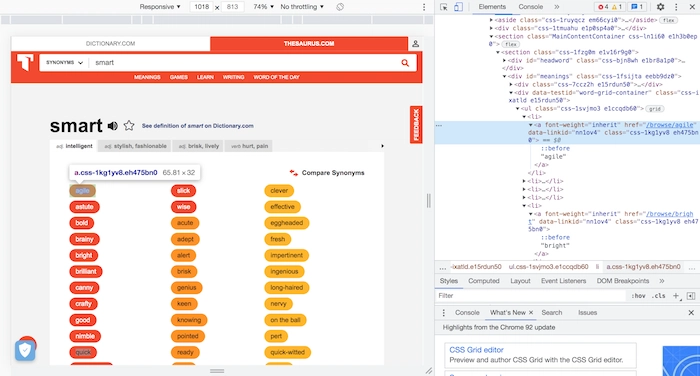Toggle the device toolbar icon
Image resolution: width=700 pixels, height=376 pixels.
458,7
